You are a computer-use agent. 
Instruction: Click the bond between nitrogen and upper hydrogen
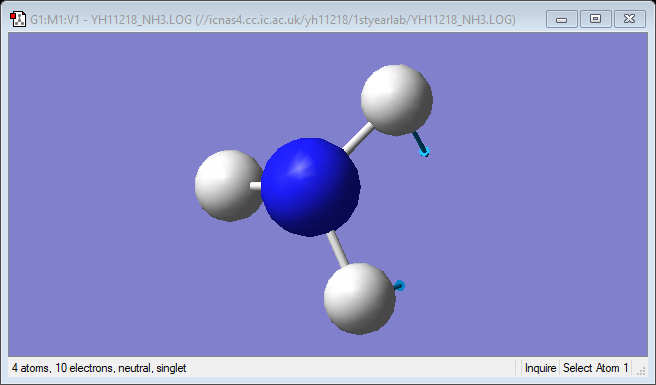358,138
